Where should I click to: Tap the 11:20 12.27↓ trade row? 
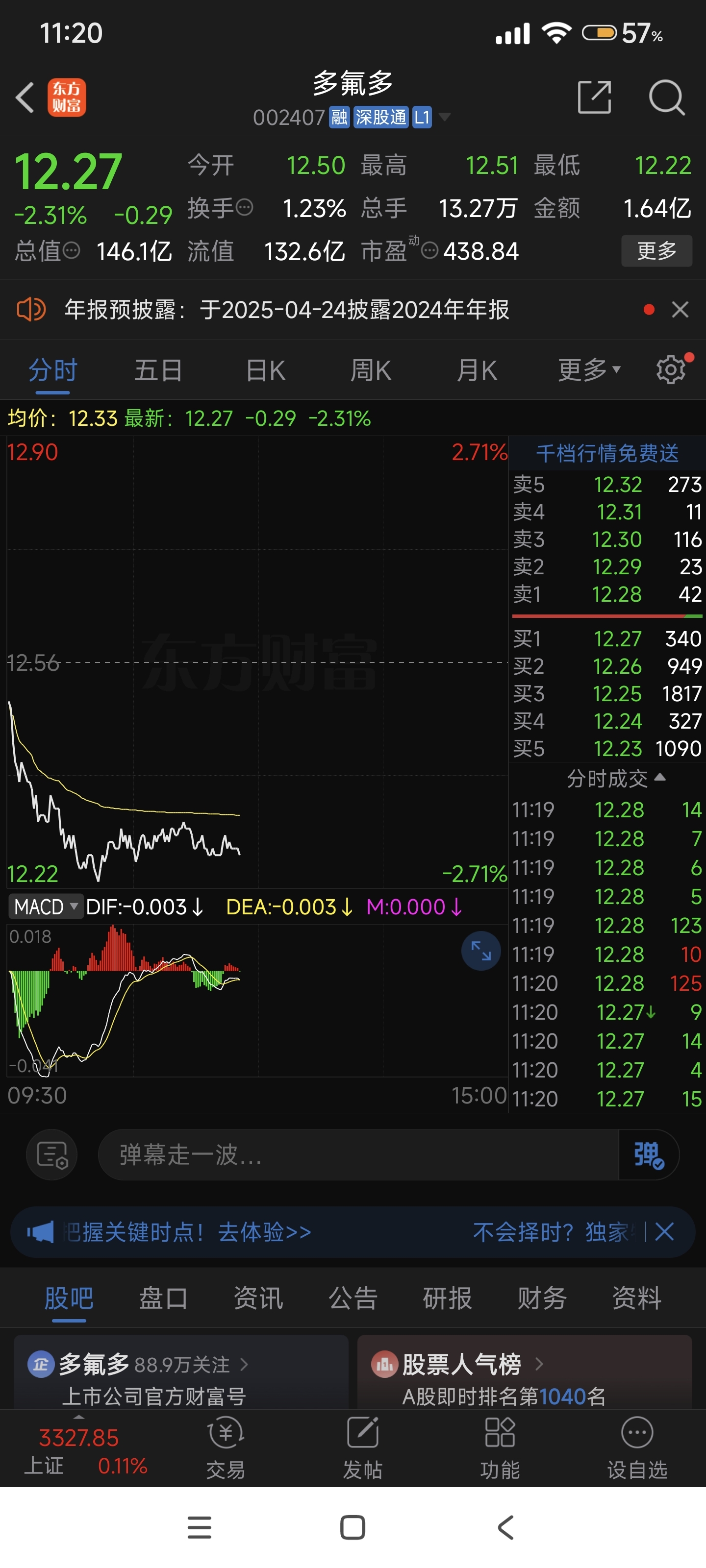tap(607, 1012)
